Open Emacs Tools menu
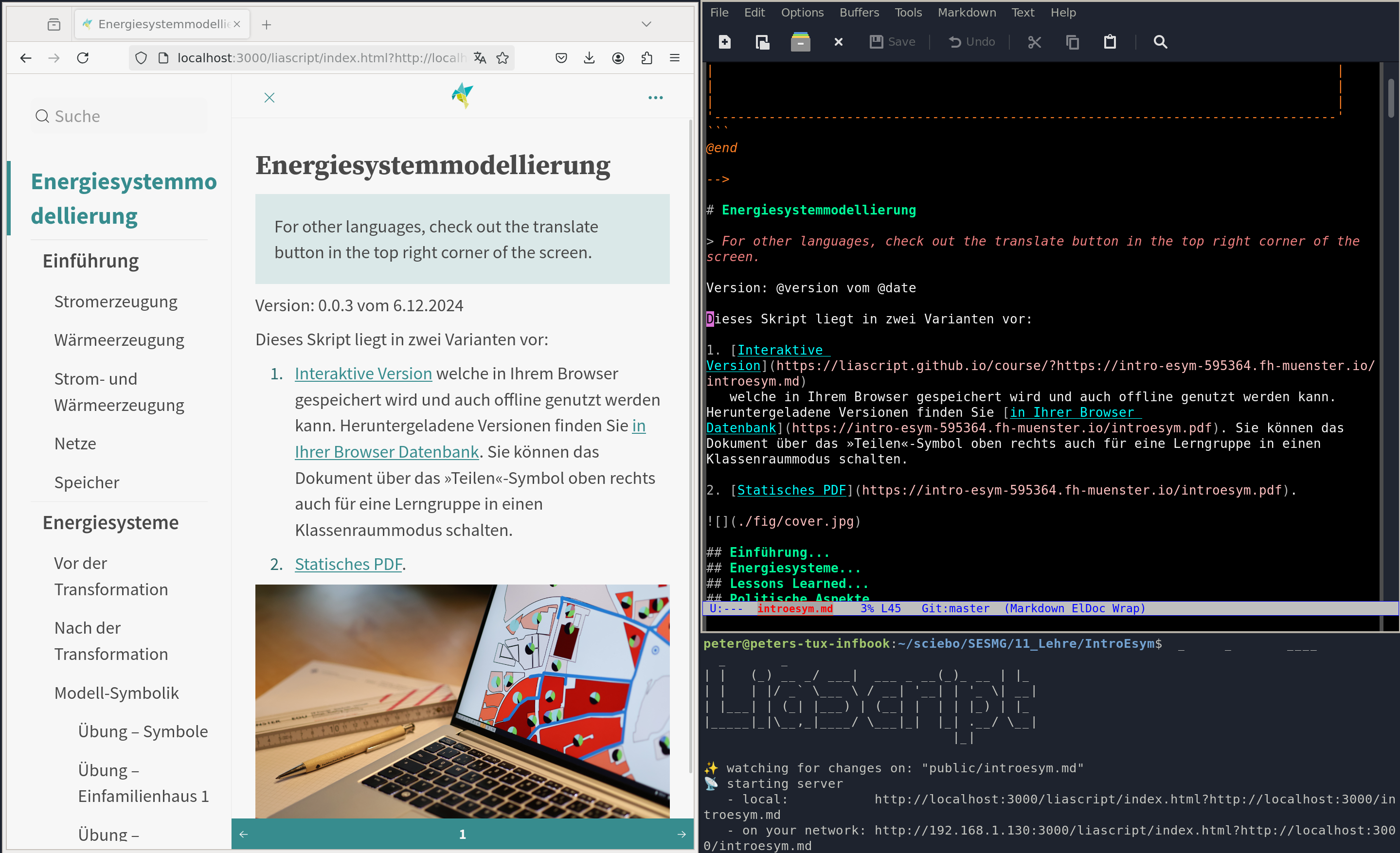1400x853 pixels. 908,13
